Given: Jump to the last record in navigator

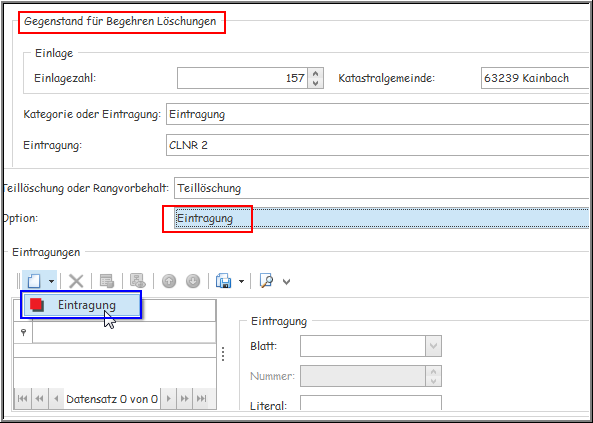Looking at the screenshot, I should click(x=202, y=398).
